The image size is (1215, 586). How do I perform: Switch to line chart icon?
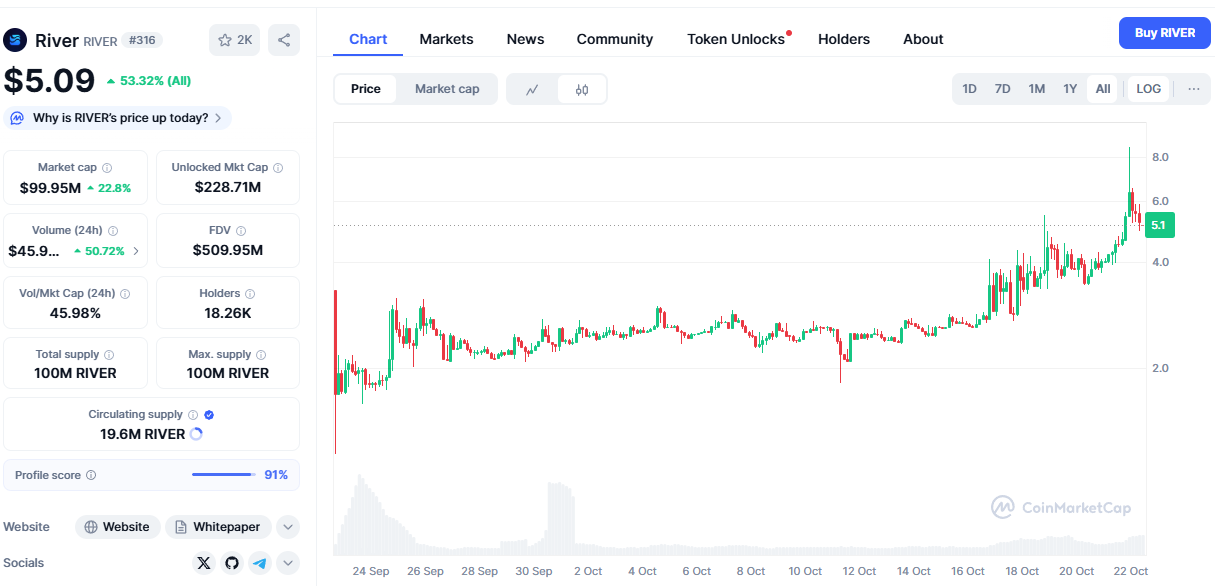pyautogui.click(x=532, y=89)
